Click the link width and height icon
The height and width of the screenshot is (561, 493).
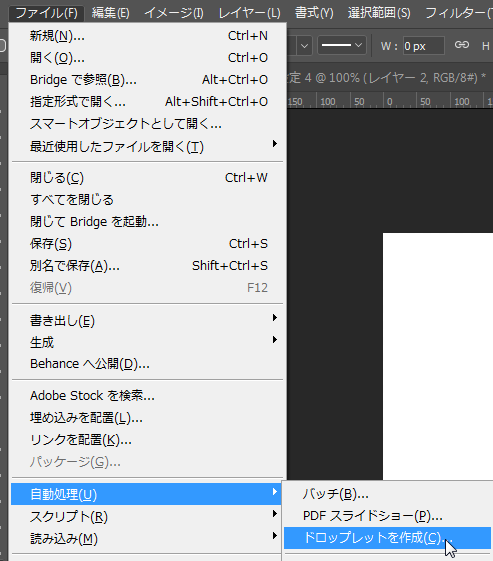(462, 45)
